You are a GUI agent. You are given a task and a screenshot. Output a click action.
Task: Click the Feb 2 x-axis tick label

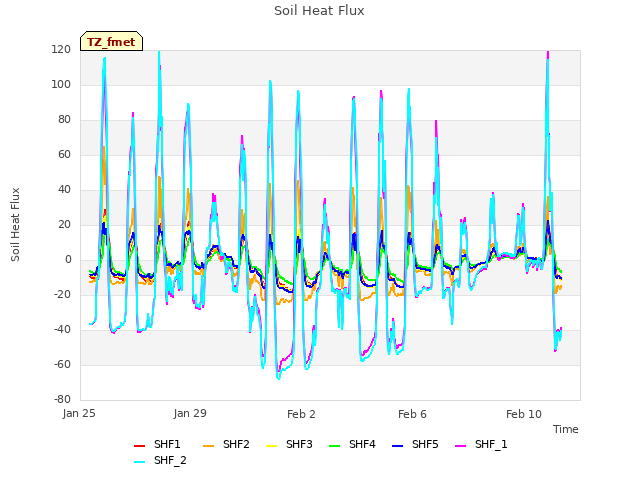pyautogui.click(x=301, y=415)
